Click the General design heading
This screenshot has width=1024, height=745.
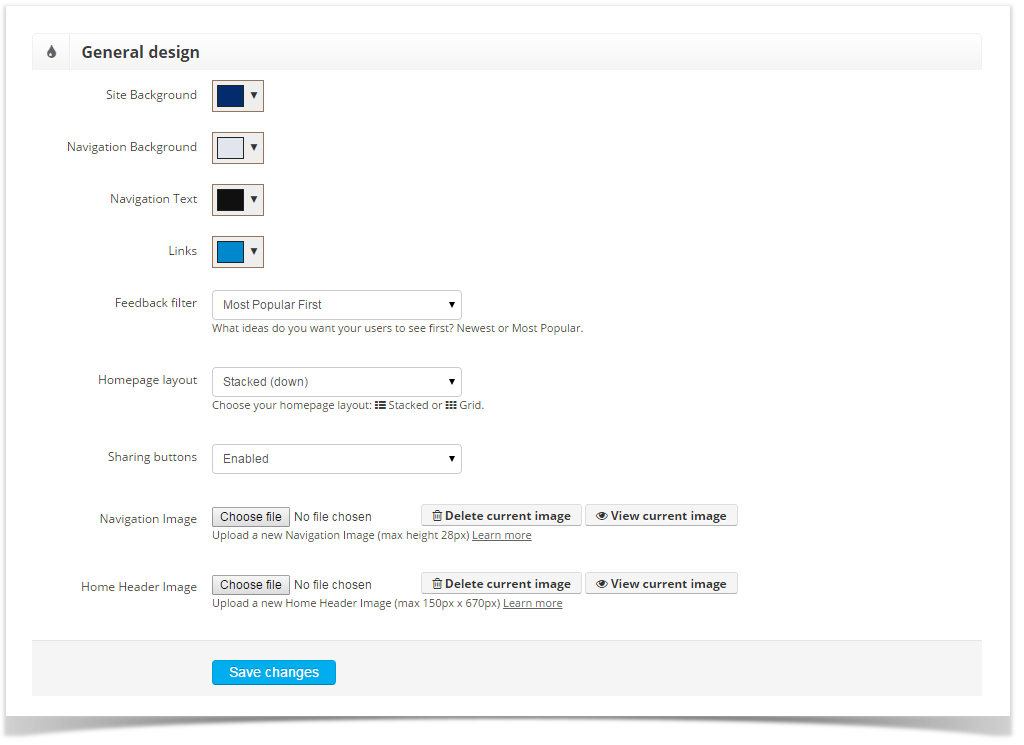tap(140, 52)
